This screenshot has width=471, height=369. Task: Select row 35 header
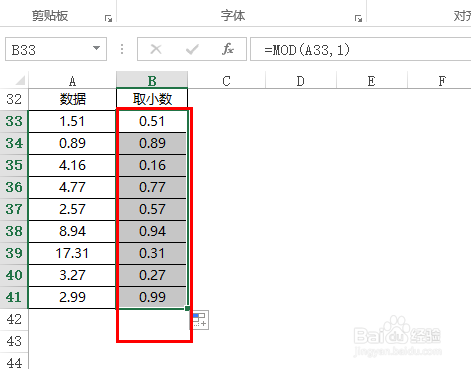coord(14,165)
